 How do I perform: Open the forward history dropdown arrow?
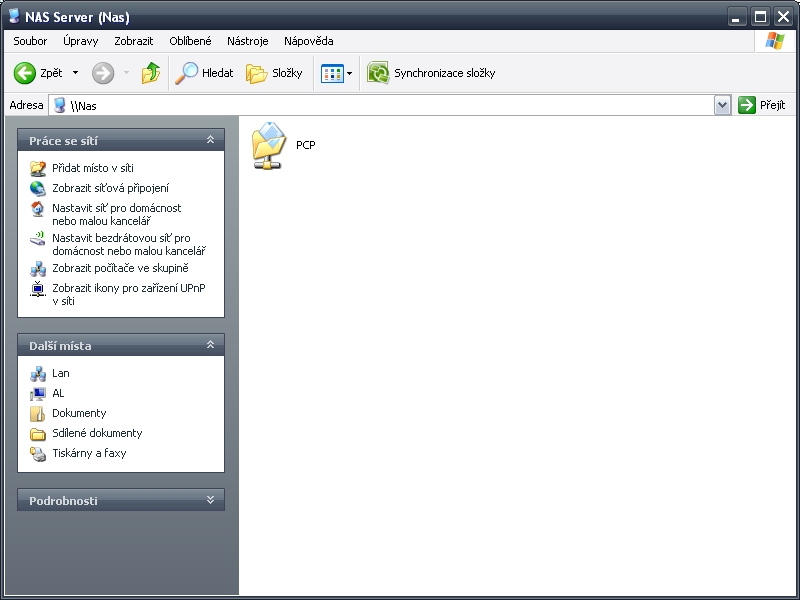tap(126, 73)
